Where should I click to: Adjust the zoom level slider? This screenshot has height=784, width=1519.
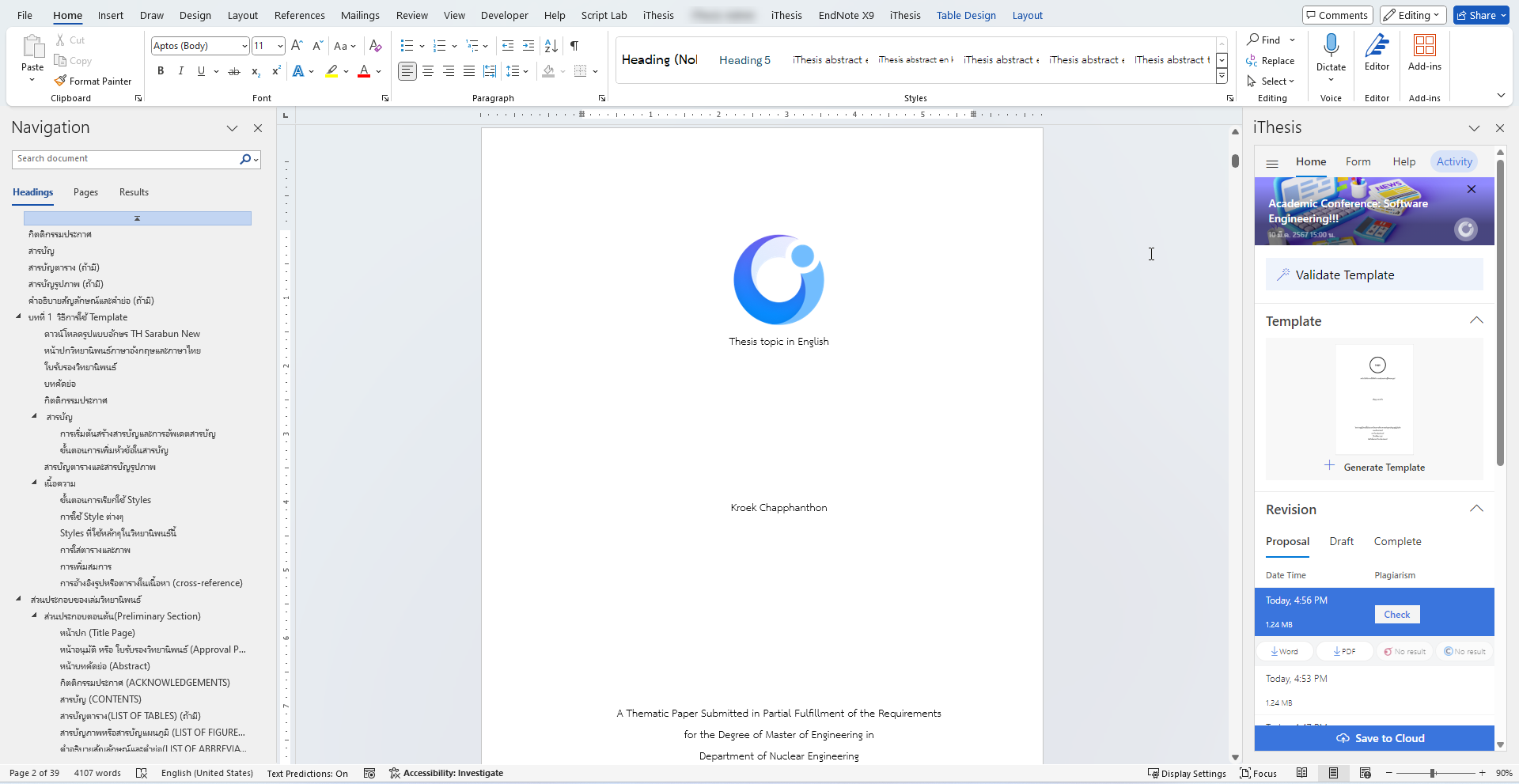coord(1433,773)
